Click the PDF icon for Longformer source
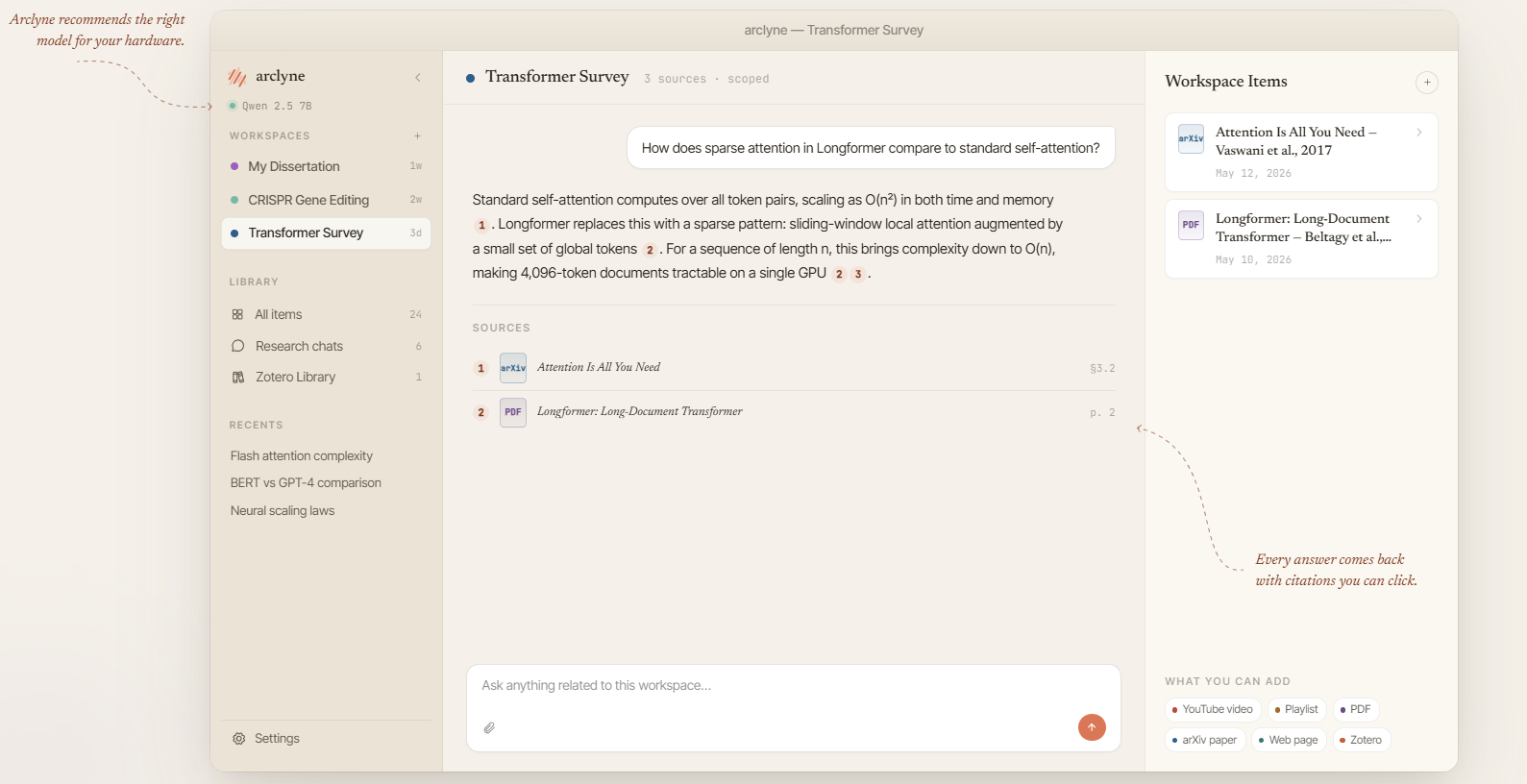1527x784 pixels. coord(513,412)
